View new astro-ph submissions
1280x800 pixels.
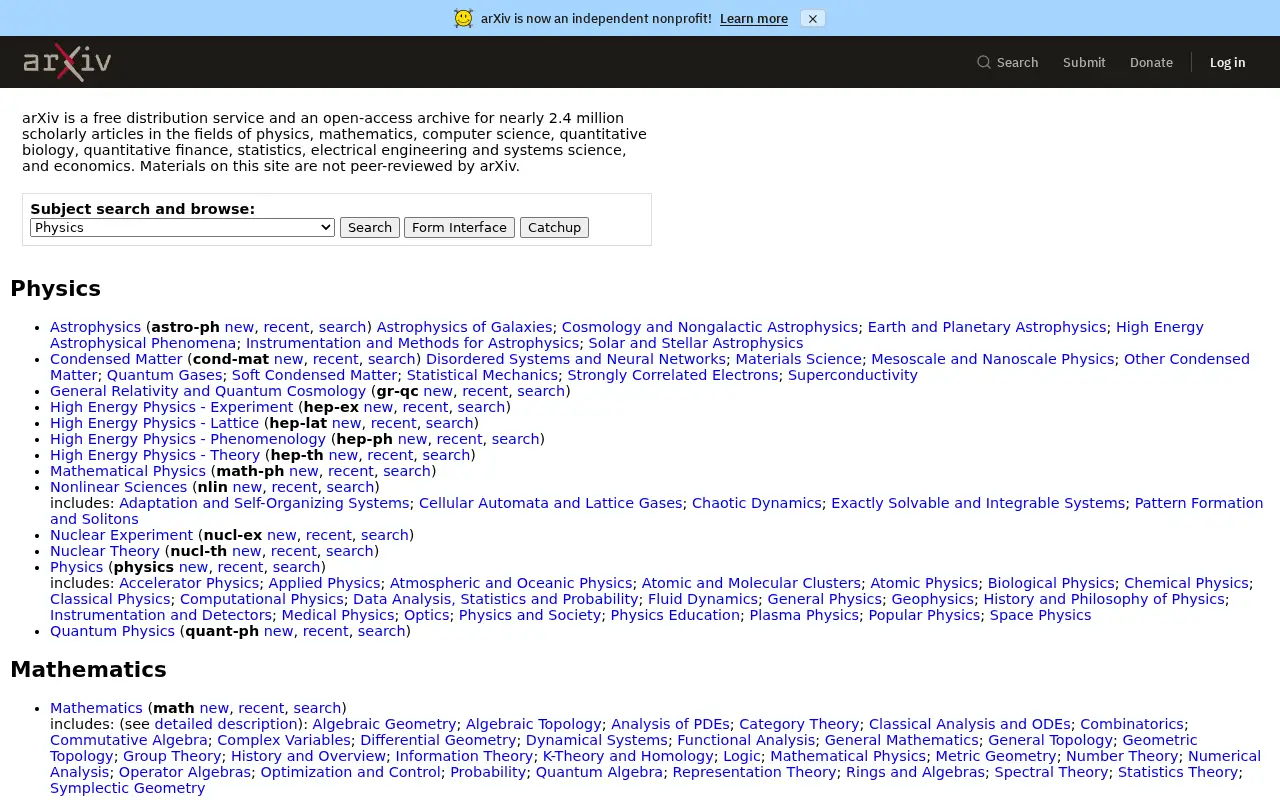[x=239, y=327]
